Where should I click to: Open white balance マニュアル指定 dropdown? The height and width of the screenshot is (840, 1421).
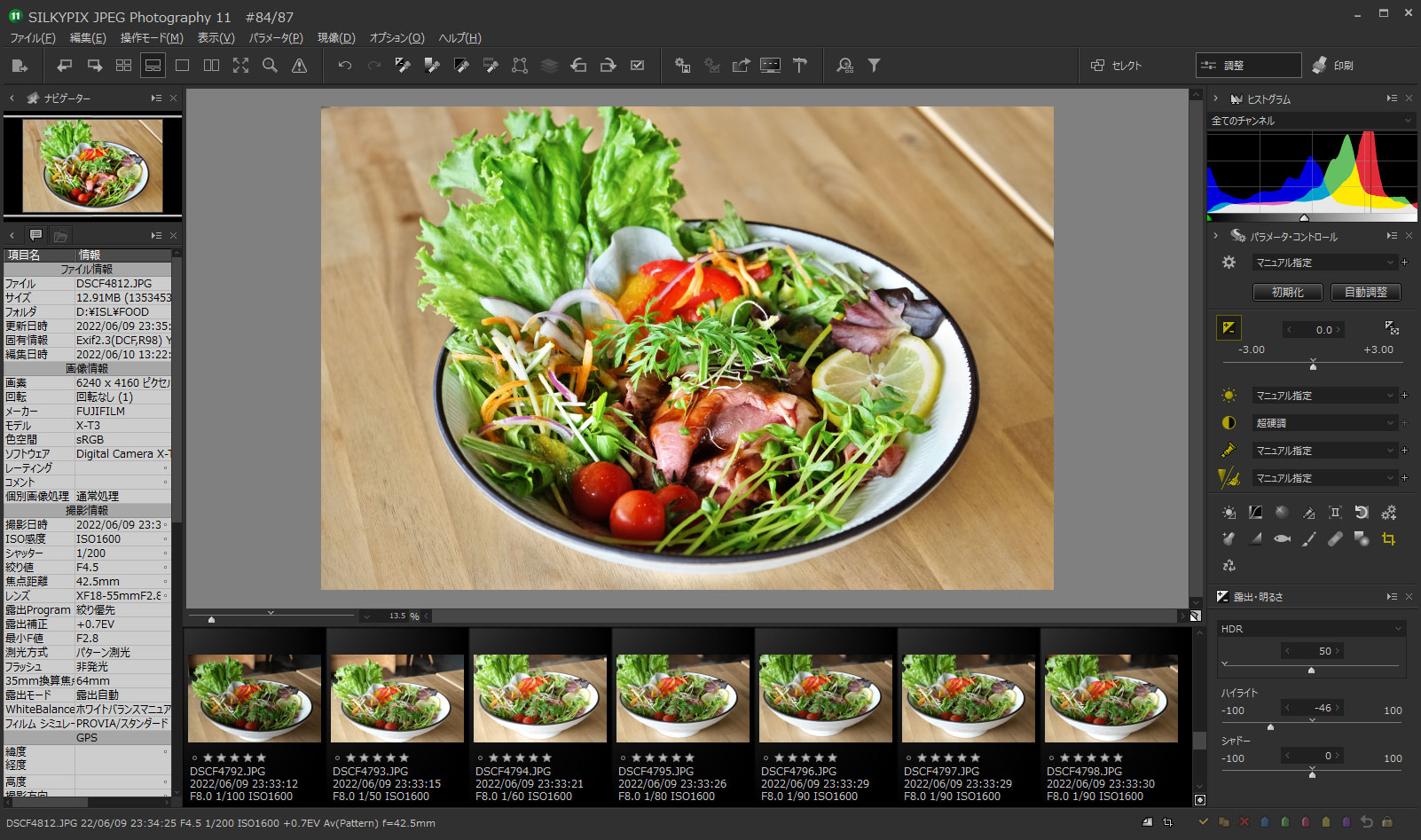[1325, 396]
